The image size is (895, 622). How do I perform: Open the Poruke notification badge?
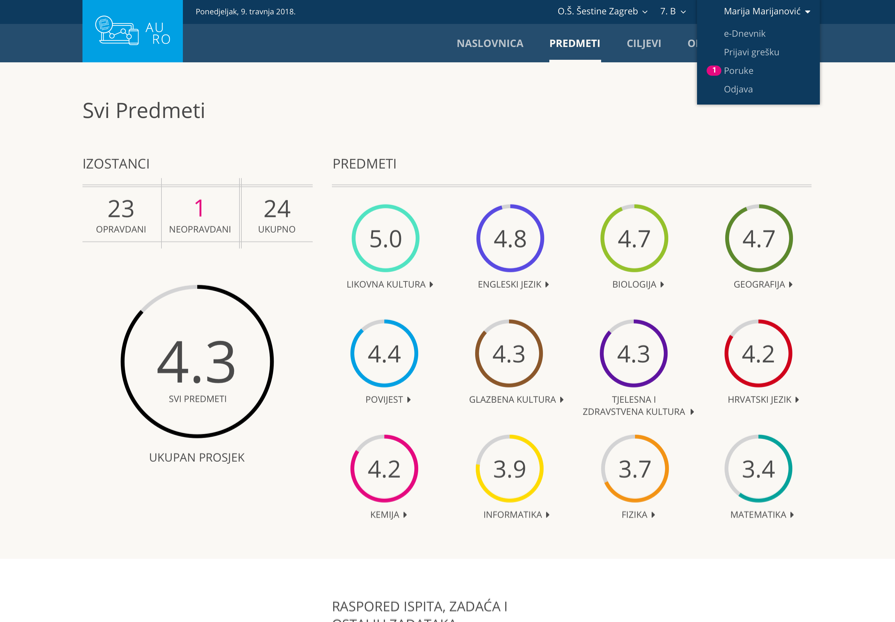[x=713, y=71]
